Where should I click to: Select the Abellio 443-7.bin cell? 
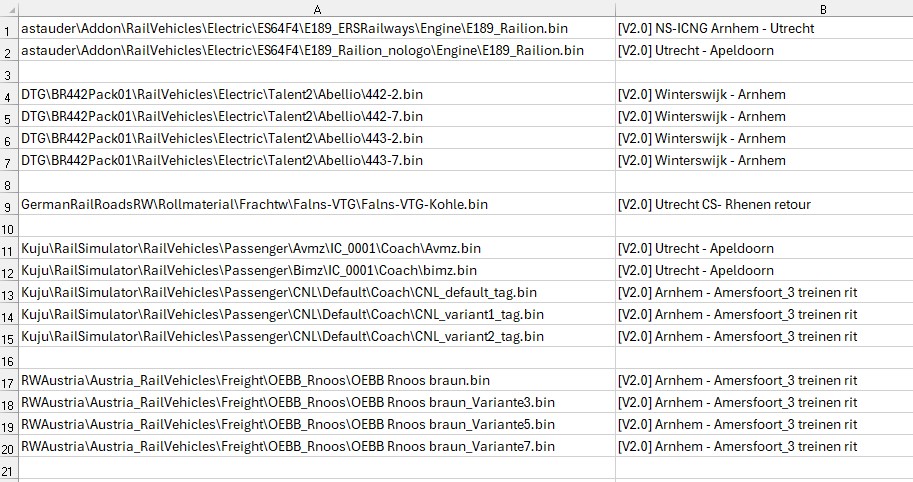317,160
